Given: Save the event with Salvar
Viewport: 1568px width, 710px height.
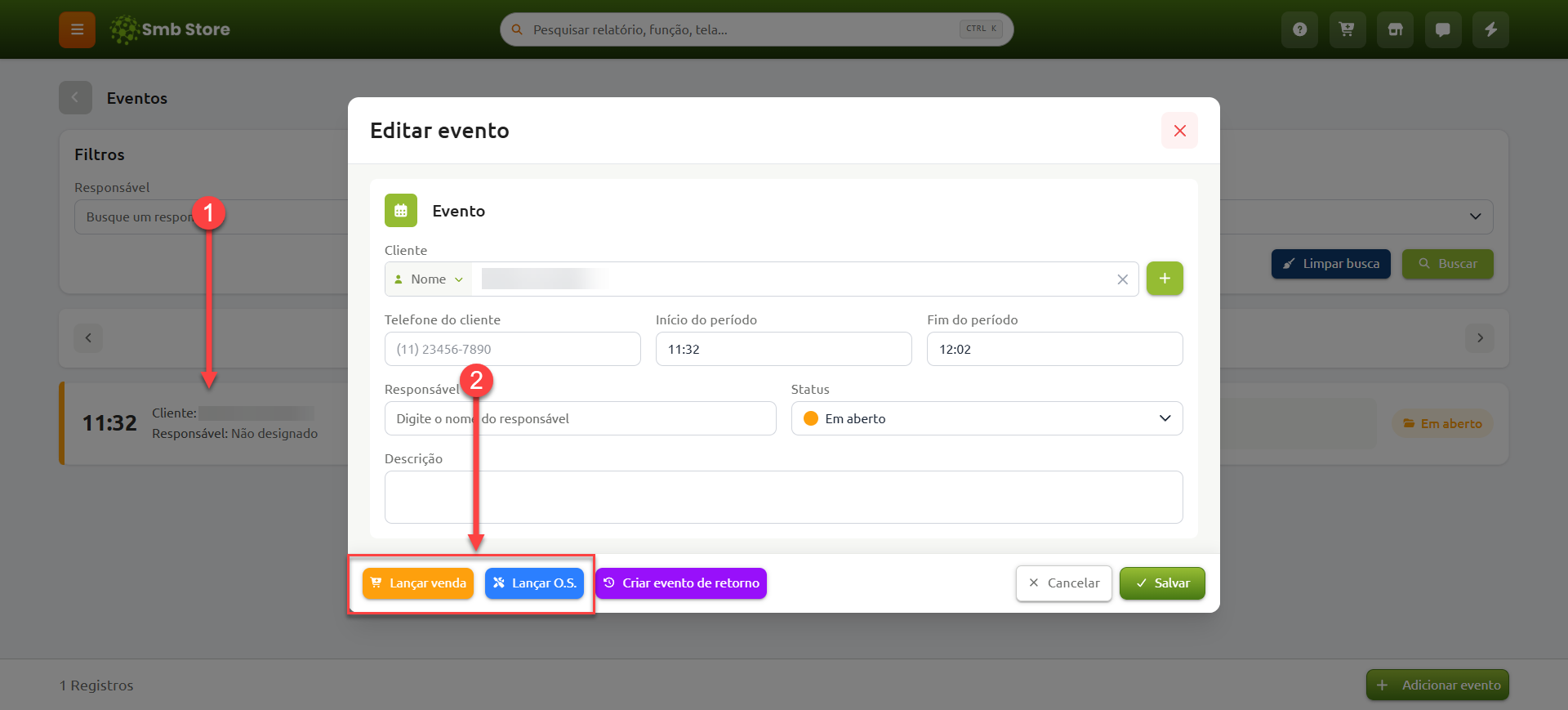Looking at the screenshot, I should pos(1162,583).
